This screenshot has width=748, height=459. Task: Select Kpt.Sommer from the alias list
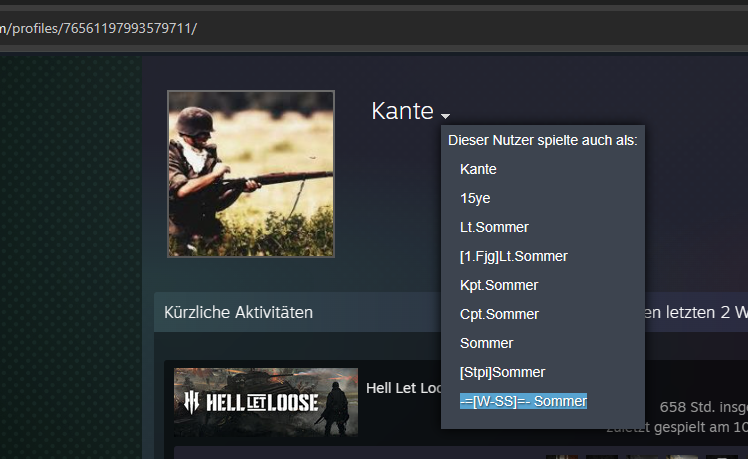pos(499,285)
